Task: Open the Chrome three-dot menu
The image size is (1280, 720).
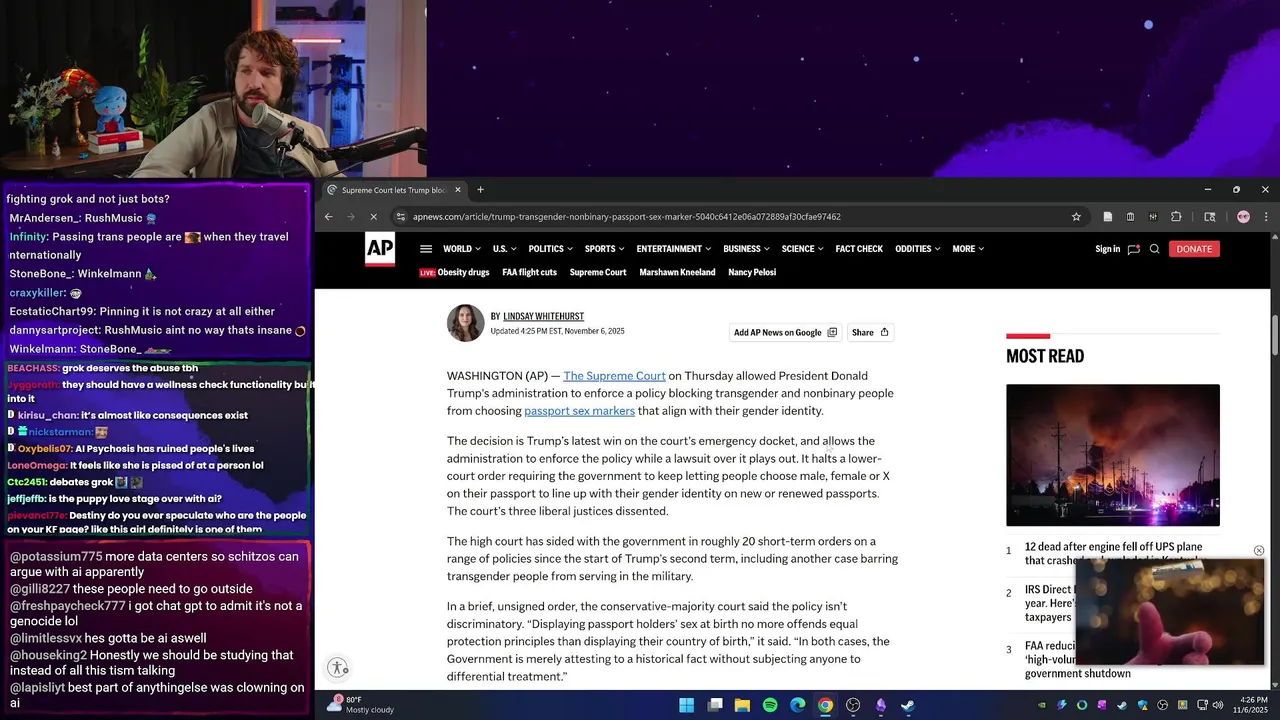Action: pyautogui.click(x=1266, y=217)
